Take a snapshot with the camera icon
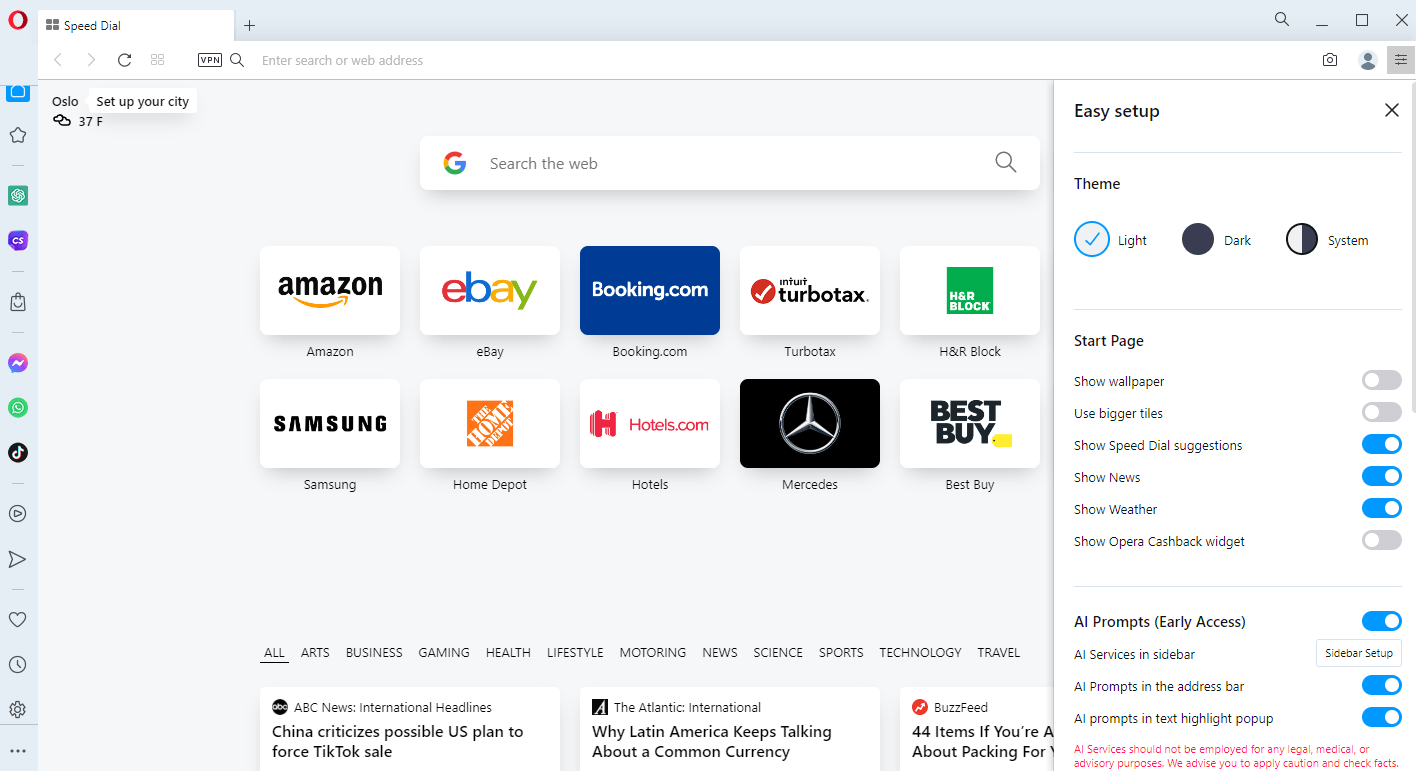Screen dimensions: 1416x771 coord(1330,60)
